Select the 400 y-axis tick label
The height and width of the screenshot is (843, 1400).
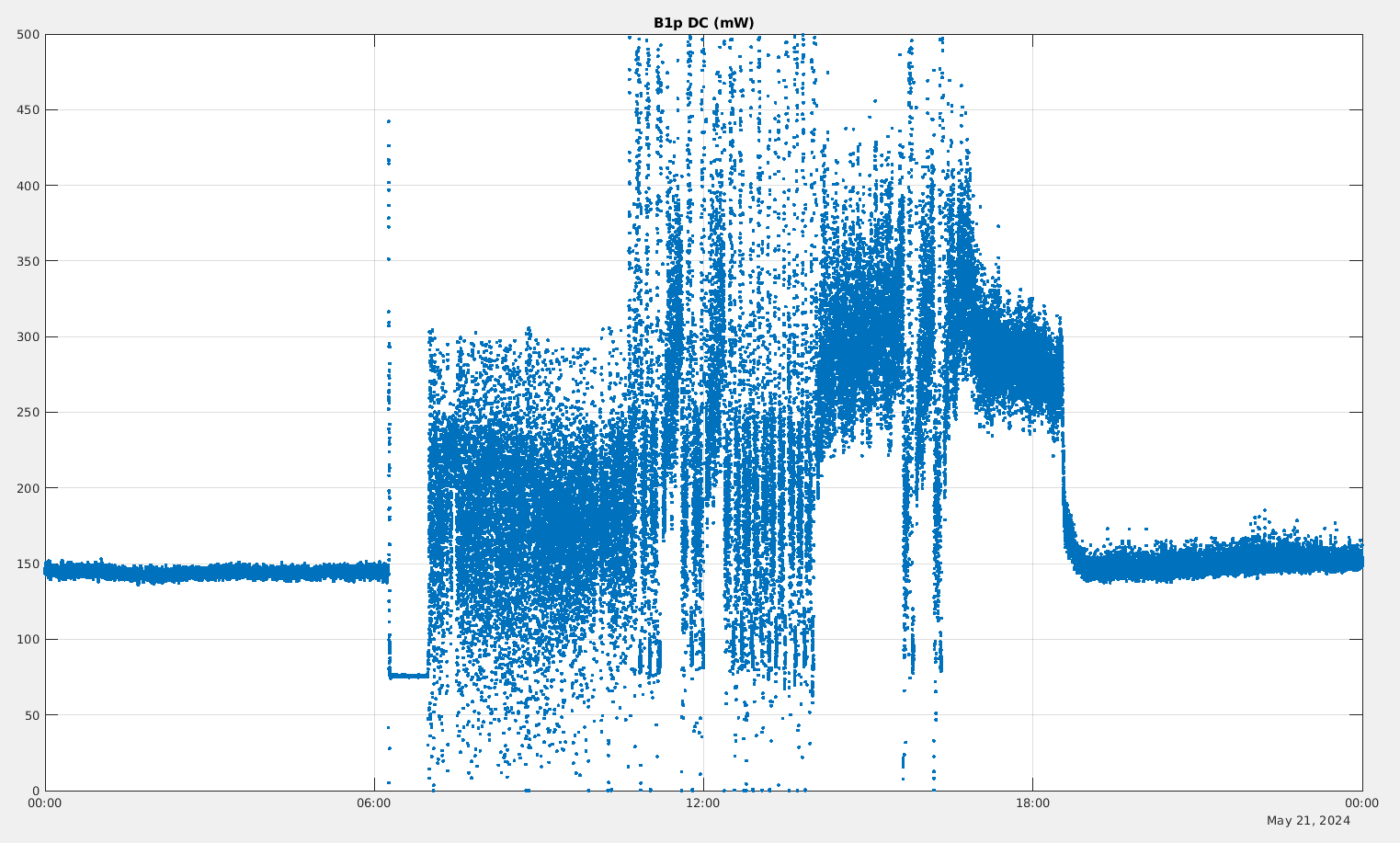point(28,186)
